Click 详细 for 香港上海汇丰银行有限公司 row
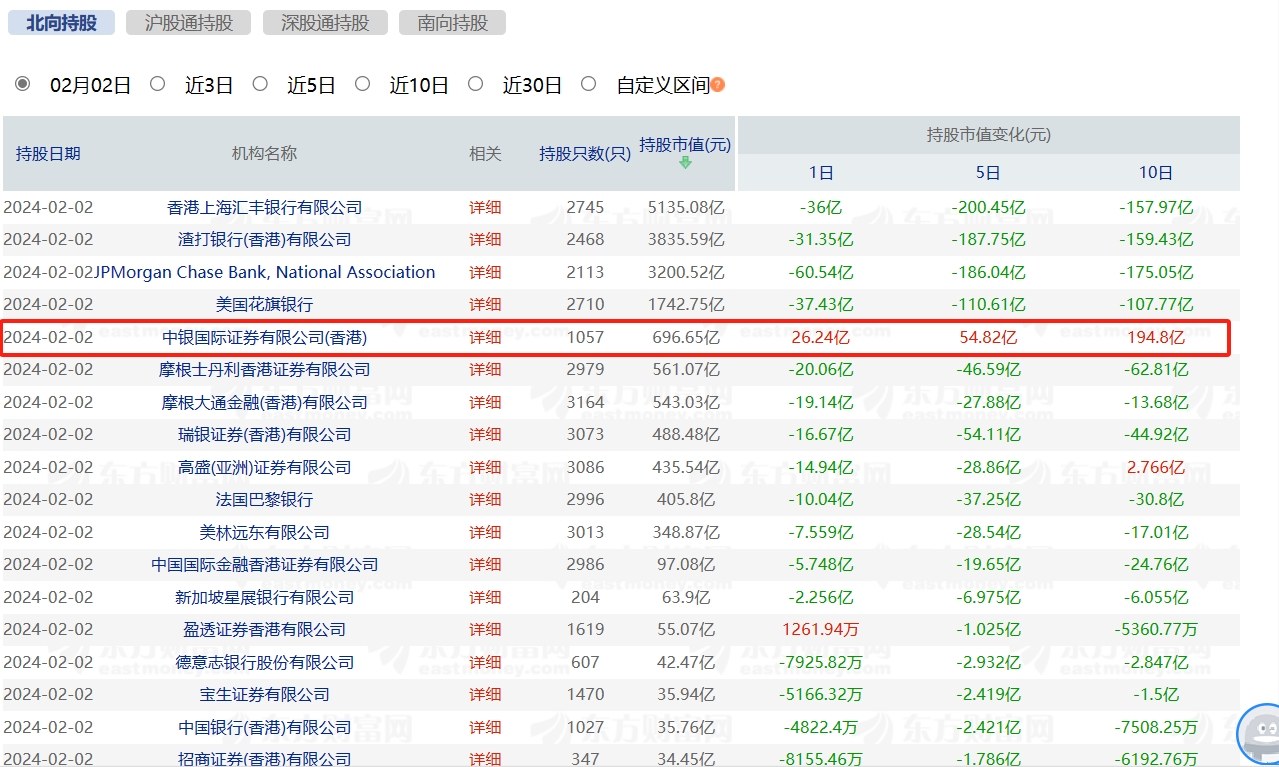 pos(485,207)
